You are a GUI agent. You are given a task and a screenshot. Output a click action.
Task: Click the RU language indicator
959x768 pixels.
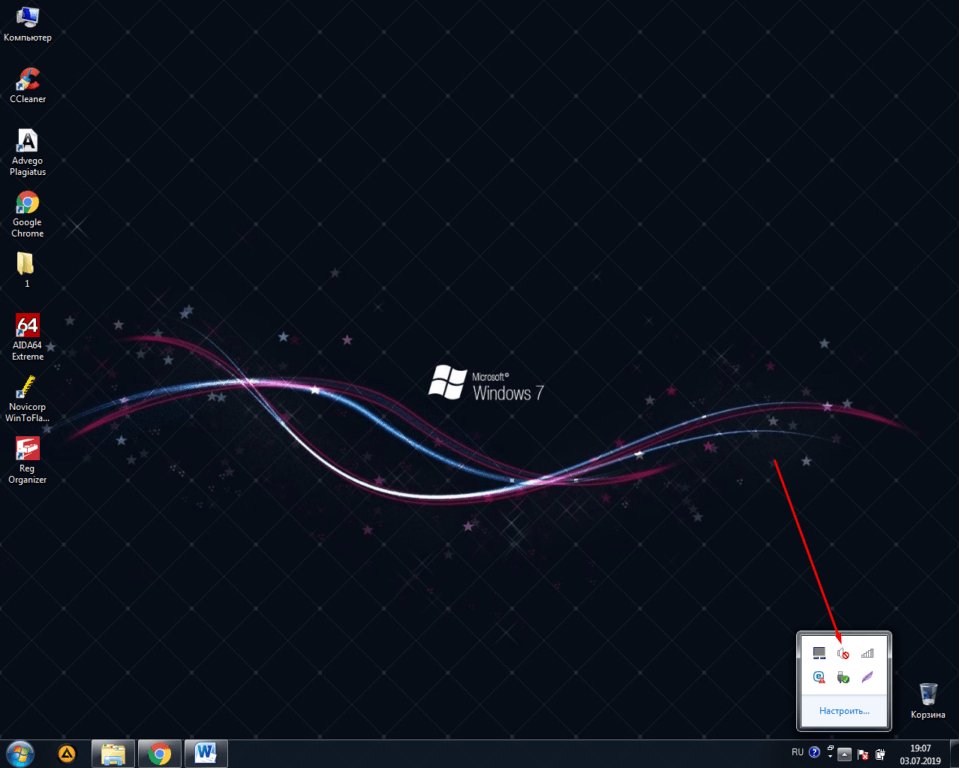tap(798, 752)
